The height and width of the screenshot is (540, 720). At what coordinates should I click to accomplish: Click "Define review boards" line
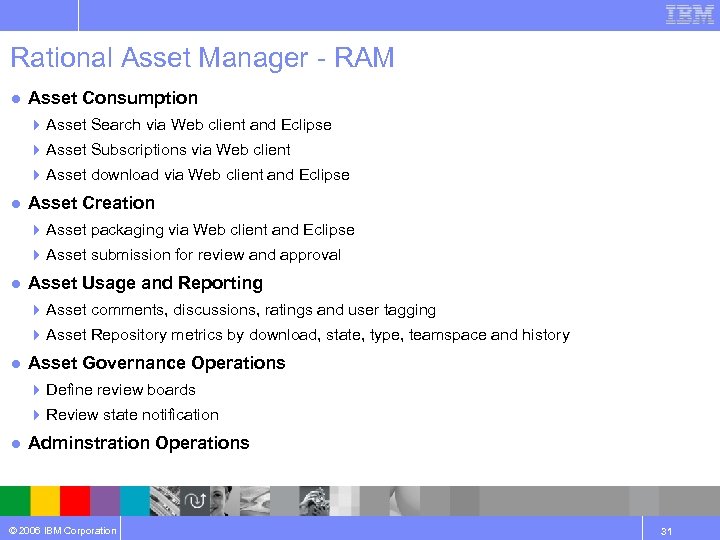click(x=121, y=390)
